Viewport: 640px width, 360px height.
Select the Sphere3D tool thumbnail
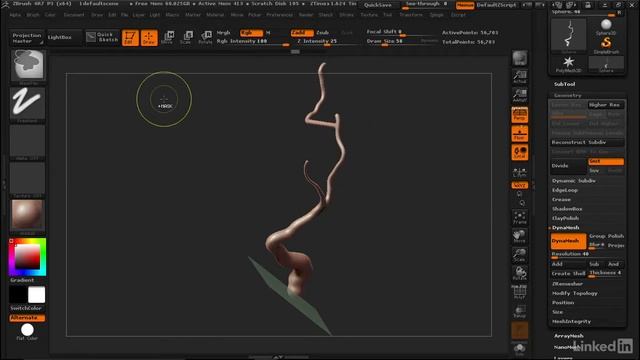pyautogui.click(x=606, y=27)
